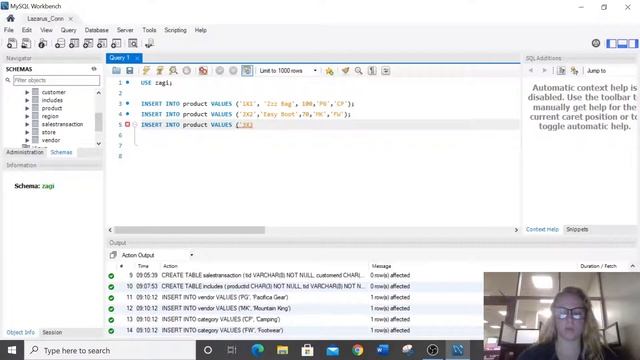Open Workbench preferences gear icon
This screenshot has height=360, width=640.
coord(596,43)
